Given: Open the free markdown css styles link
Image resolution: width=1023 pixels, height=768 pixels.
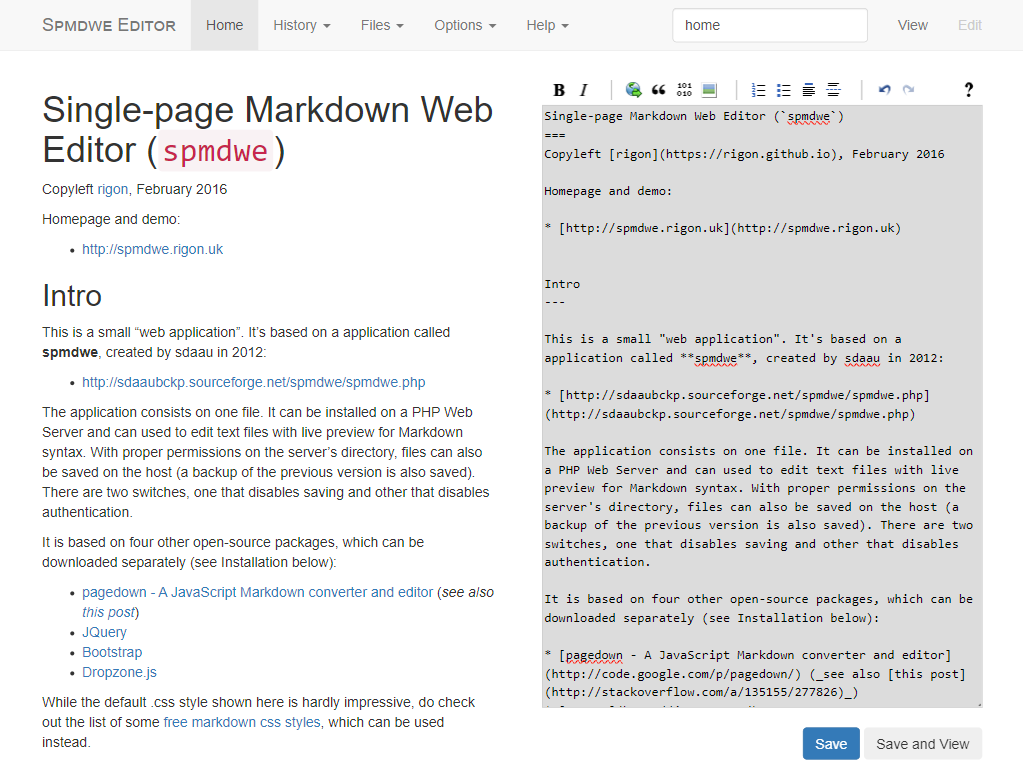Looking at the screenshot, I should [242, 722].
